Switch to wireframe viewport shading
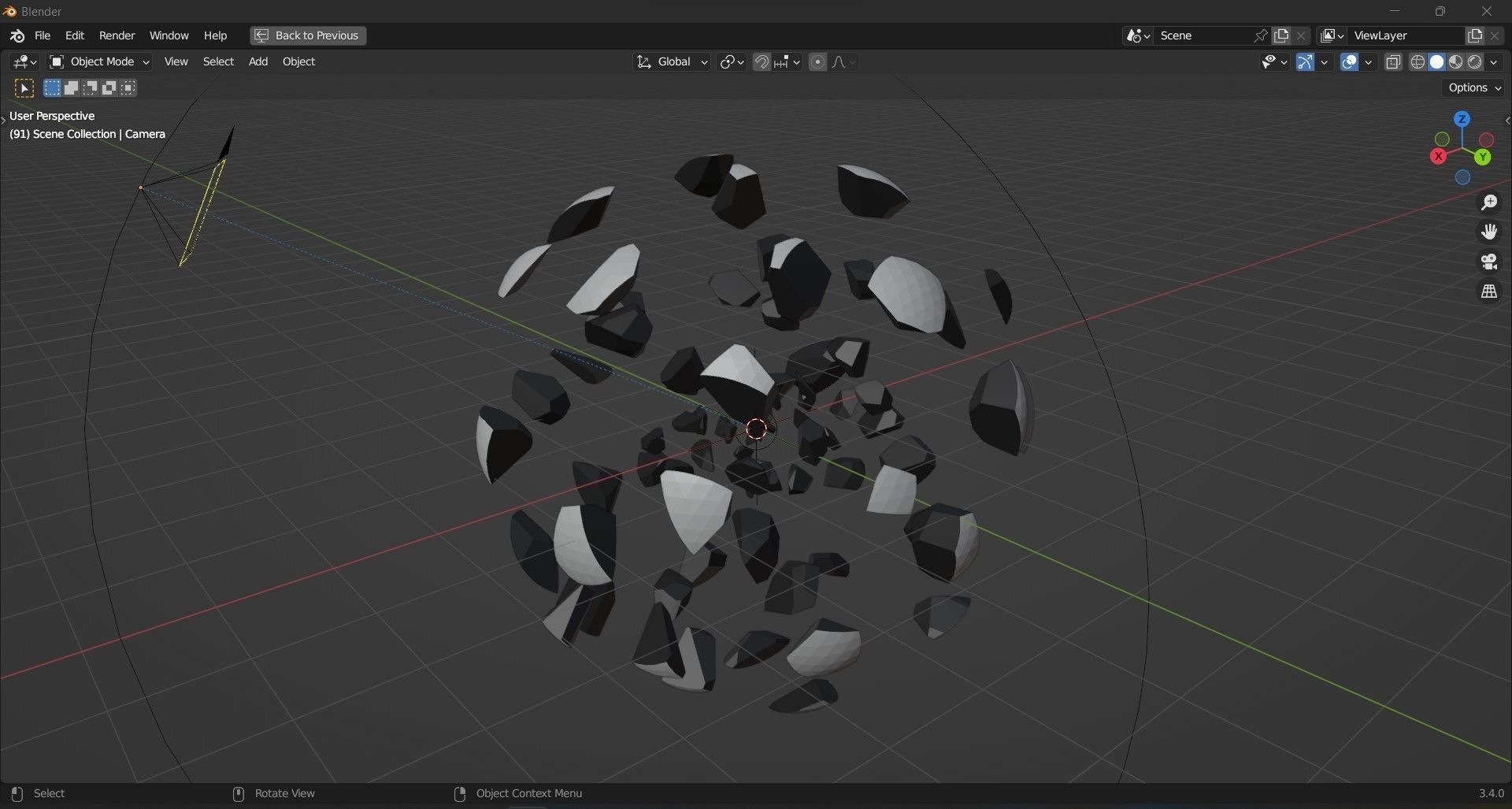 pyautogui.click(x=1417, y=61)
